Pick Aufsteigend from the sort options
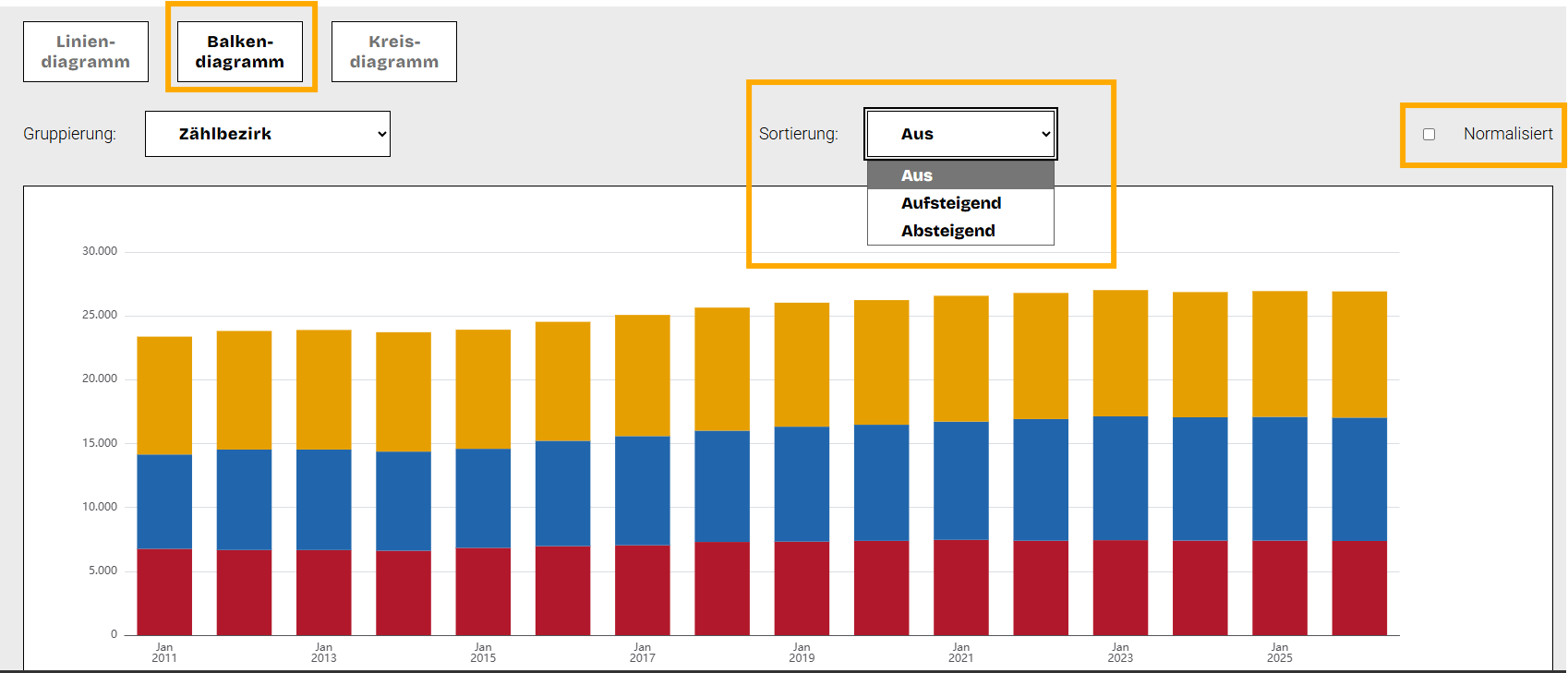 [x=960, y=203]
